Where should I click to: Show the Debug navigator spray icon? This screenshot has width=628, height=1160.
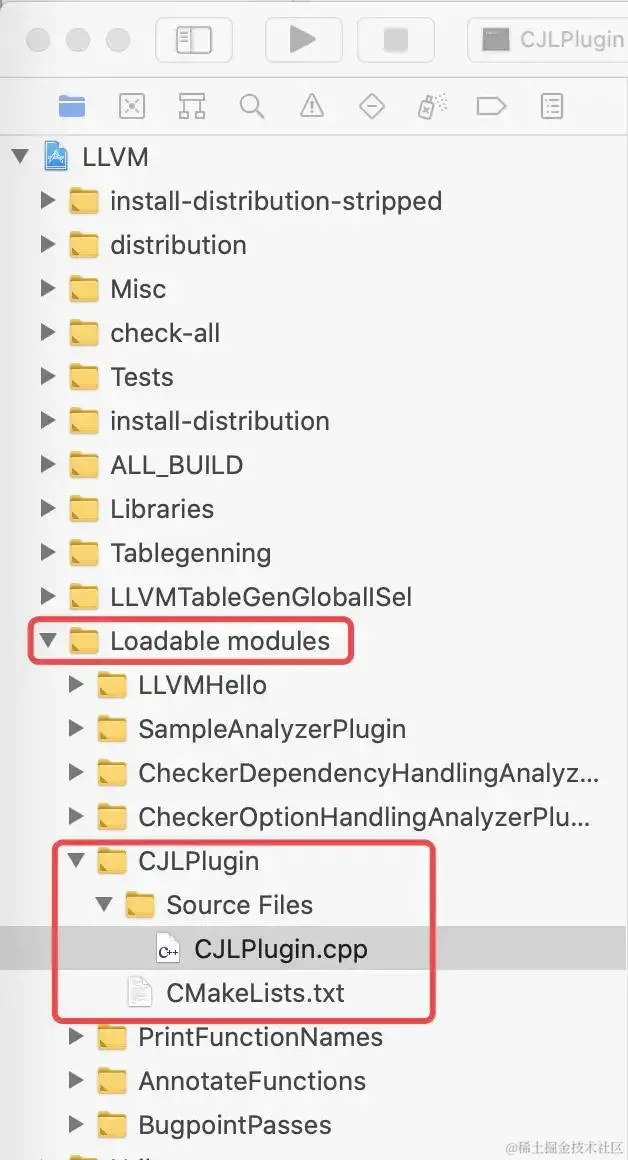point(431,107)
